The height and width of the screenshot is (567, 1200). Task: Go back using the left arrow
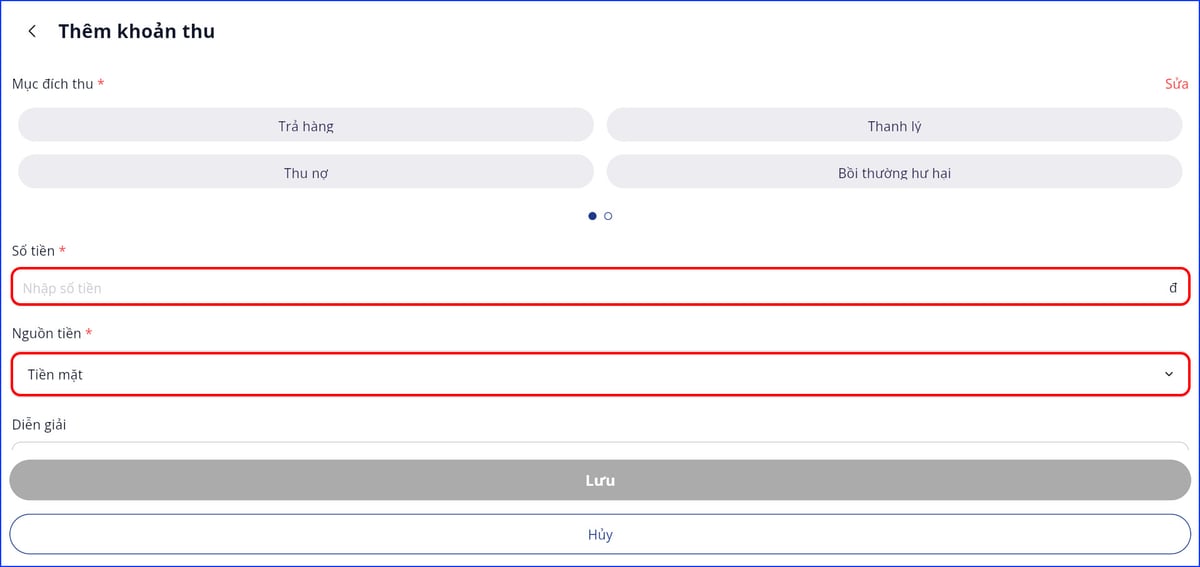tap(32, 31)
